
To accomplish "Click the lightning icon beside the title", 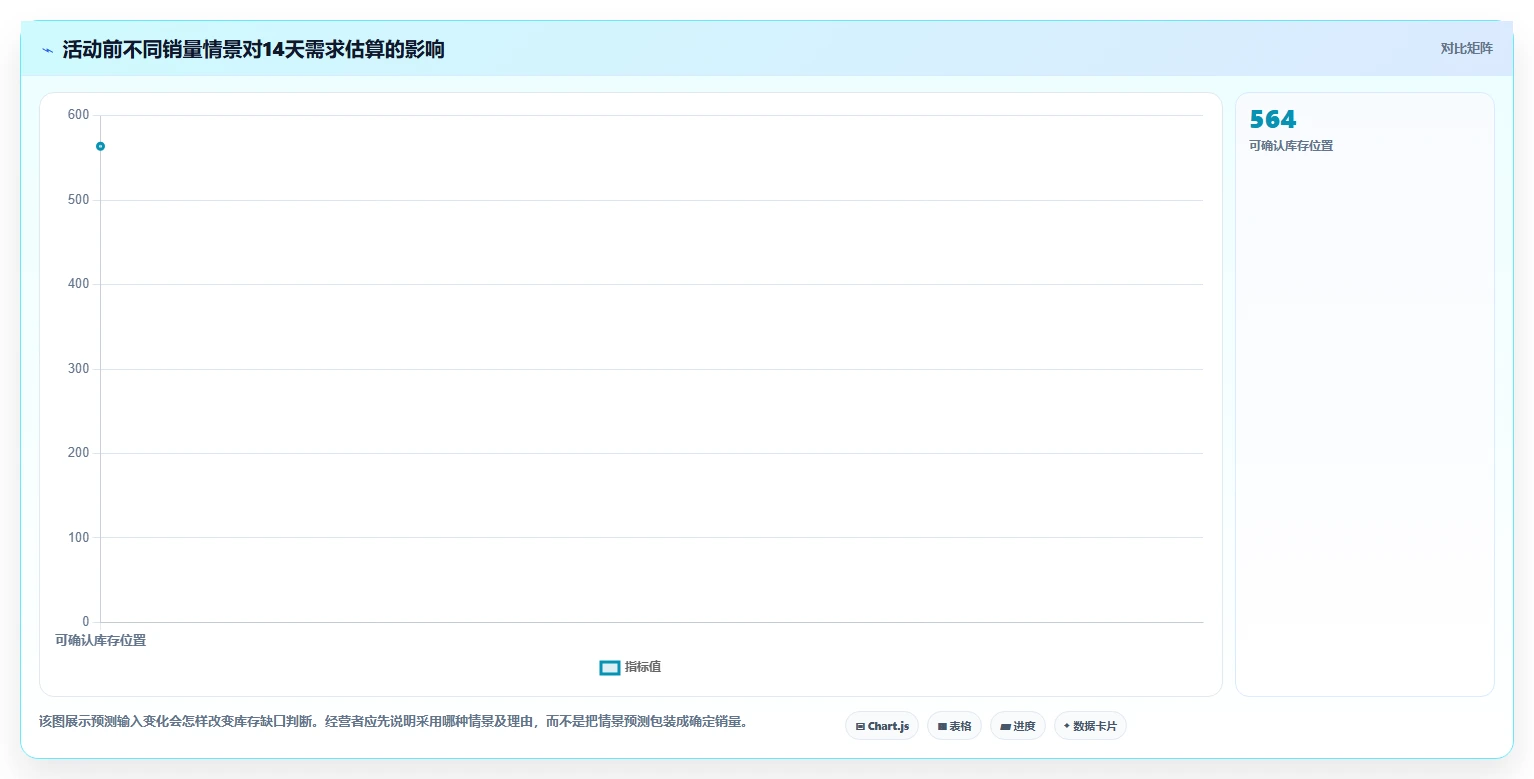I will (x=47, y=50).
